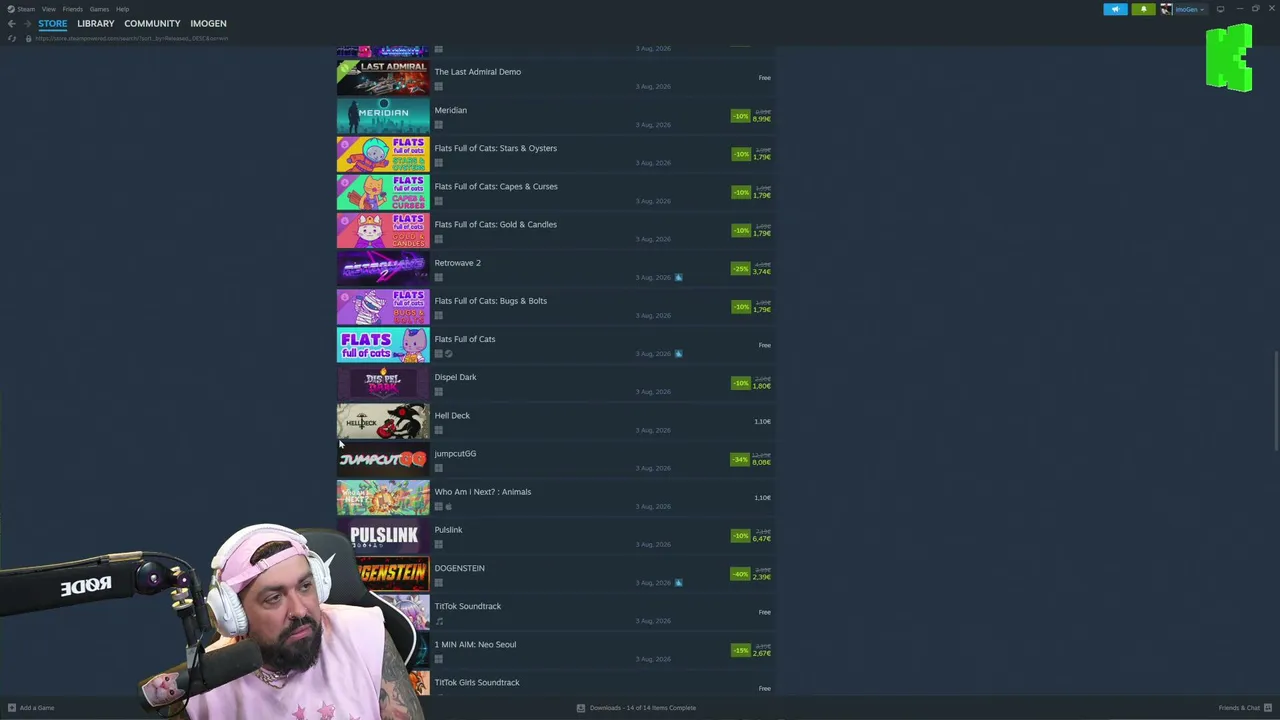
Task: Click the Downloads icon in the bottom bar
Action: 580,708
